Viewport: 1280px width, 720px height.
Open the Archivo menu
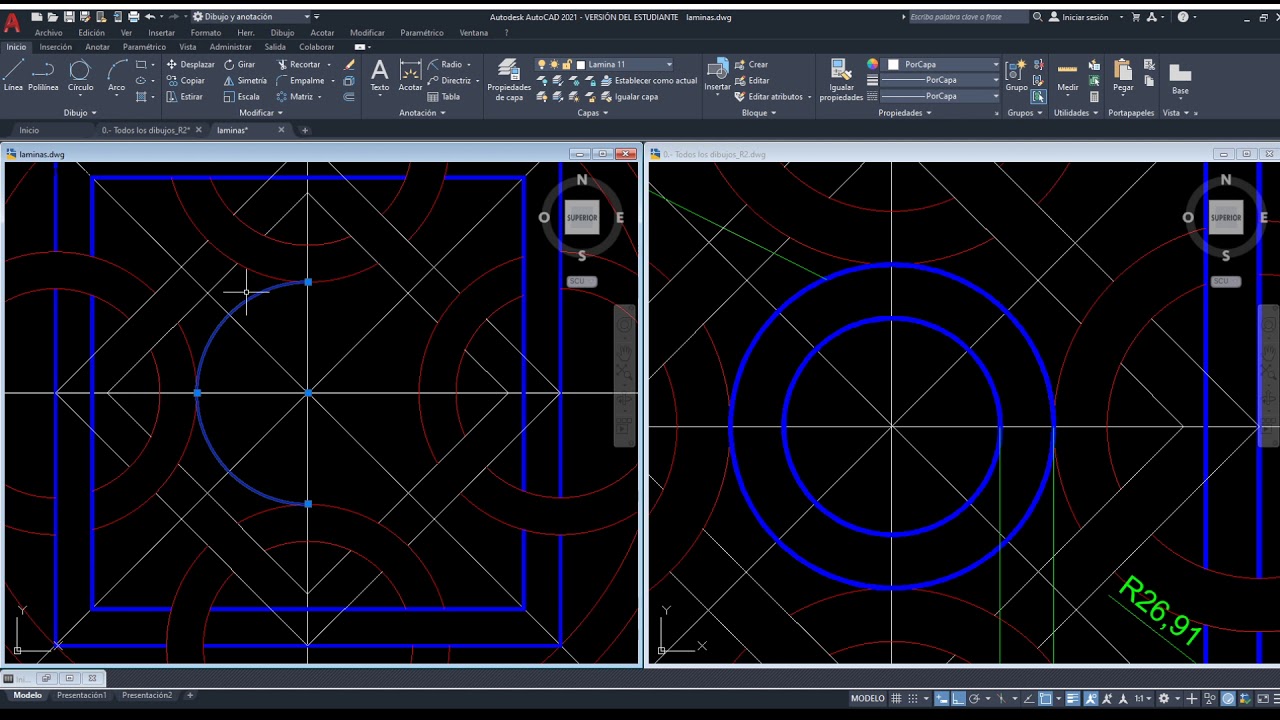coord(48,33)
